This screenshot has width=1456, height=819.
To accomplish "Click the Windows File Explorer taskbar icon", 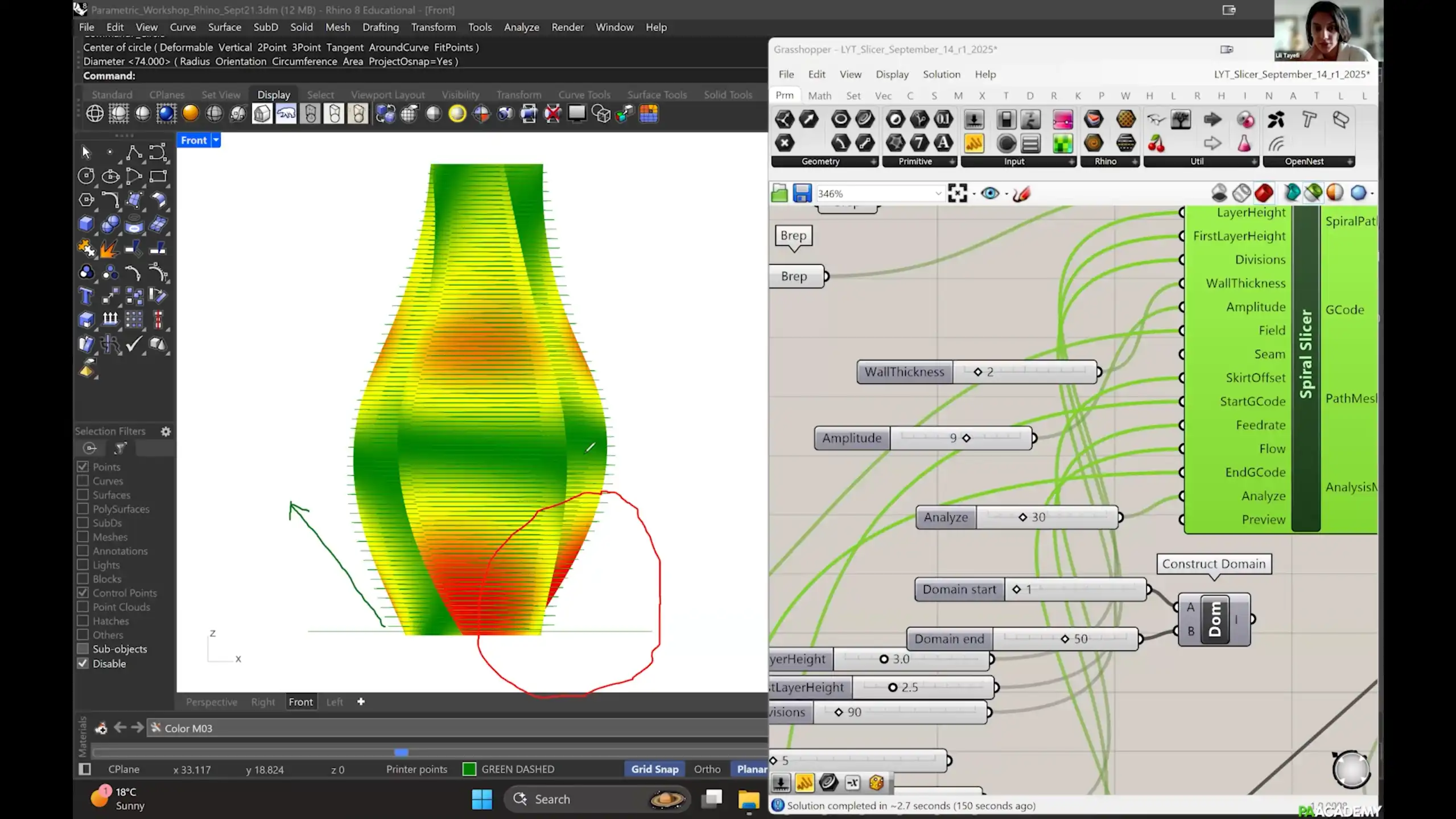I will coord(749,799).
